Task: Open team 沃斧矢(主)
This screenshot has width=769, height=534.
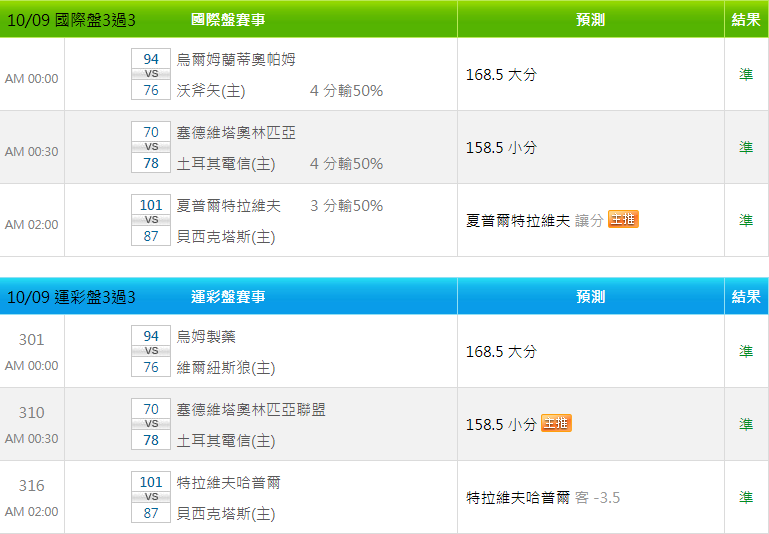Action: tap(211, 91)
